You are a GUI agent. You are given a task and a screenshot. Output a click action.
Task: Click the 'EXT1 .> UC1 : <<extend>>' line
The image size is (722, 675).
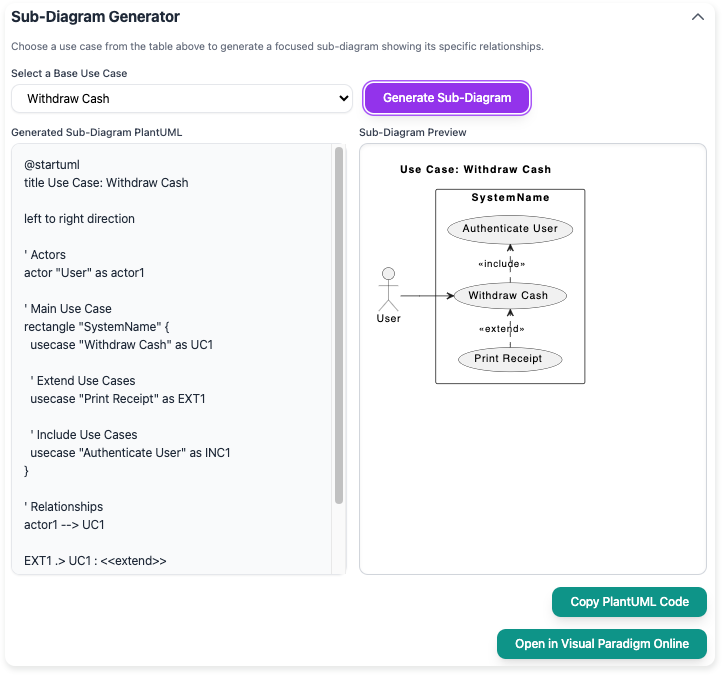pos(95,561)
